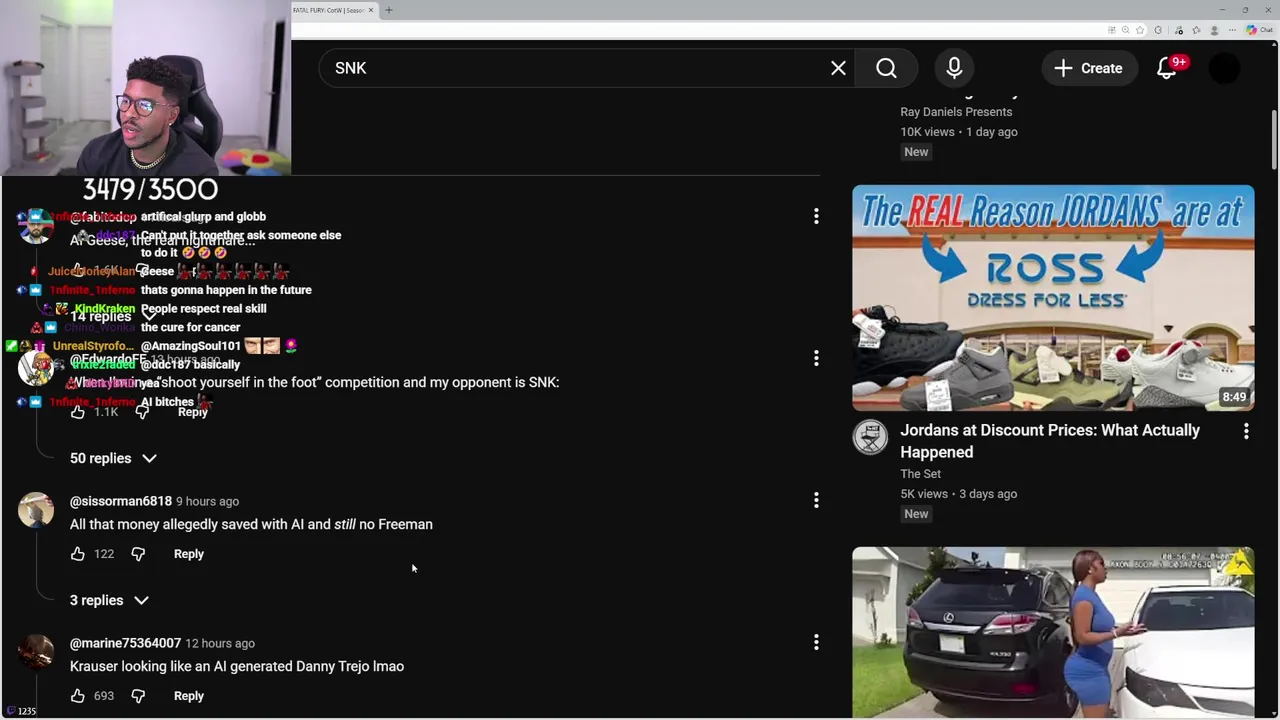This screenshot has height=720, width=1280.
Task: Open the browser zoom icon
Action: pyautogui.click(x=1126, y=31)
